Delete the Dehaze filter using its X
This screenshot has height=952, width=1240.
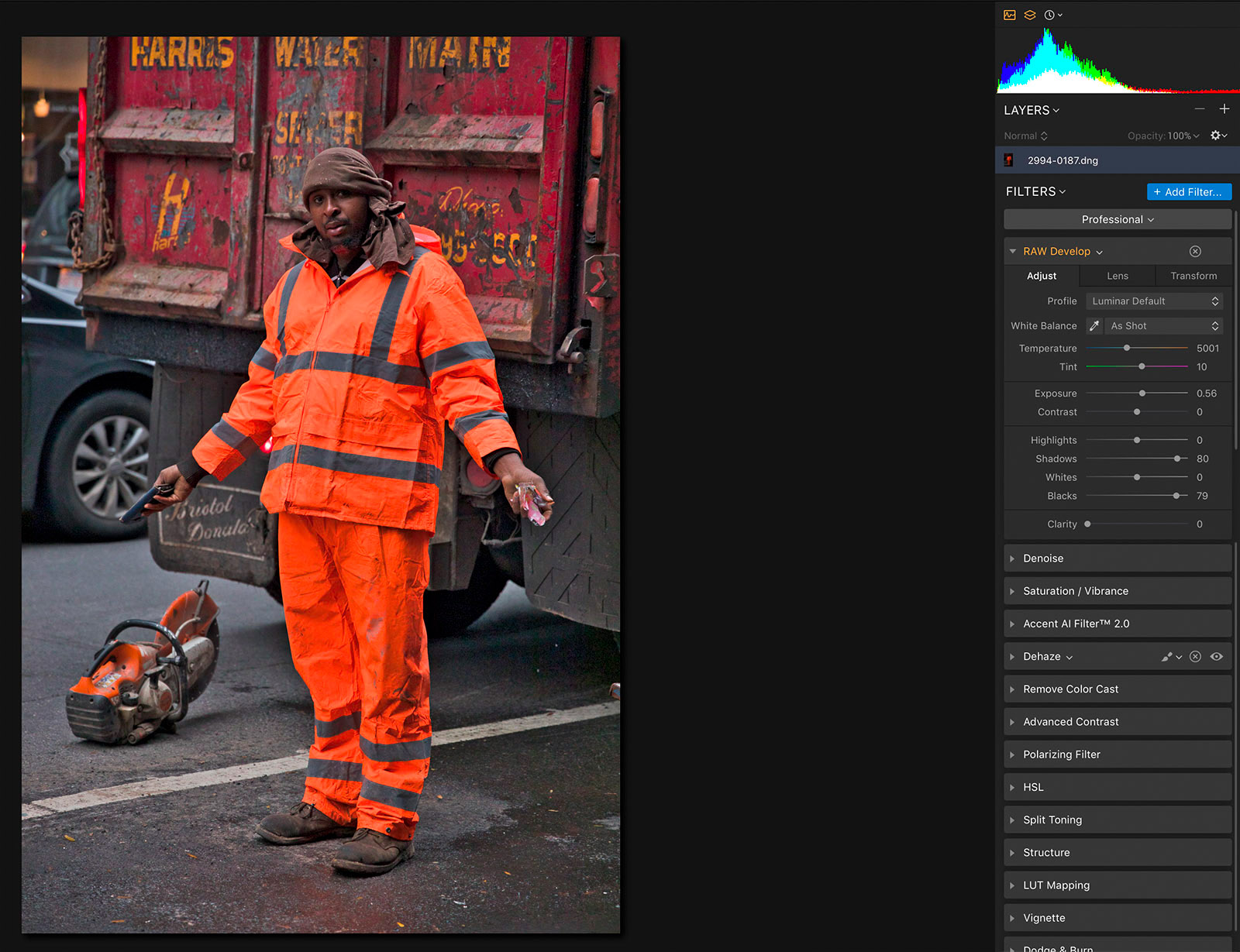[1195, 657]
